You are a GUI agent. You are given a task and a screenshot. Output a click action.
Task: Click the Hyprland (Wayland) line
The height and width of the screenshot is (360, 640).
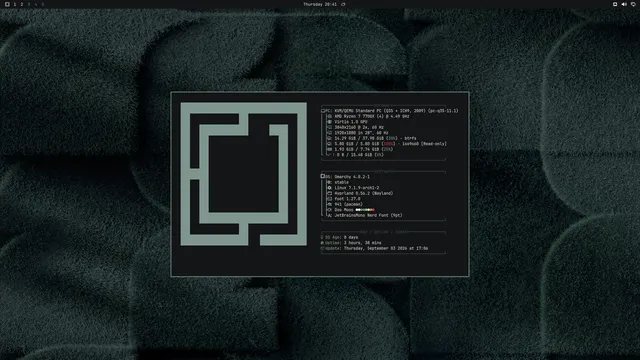pos(360,193)
